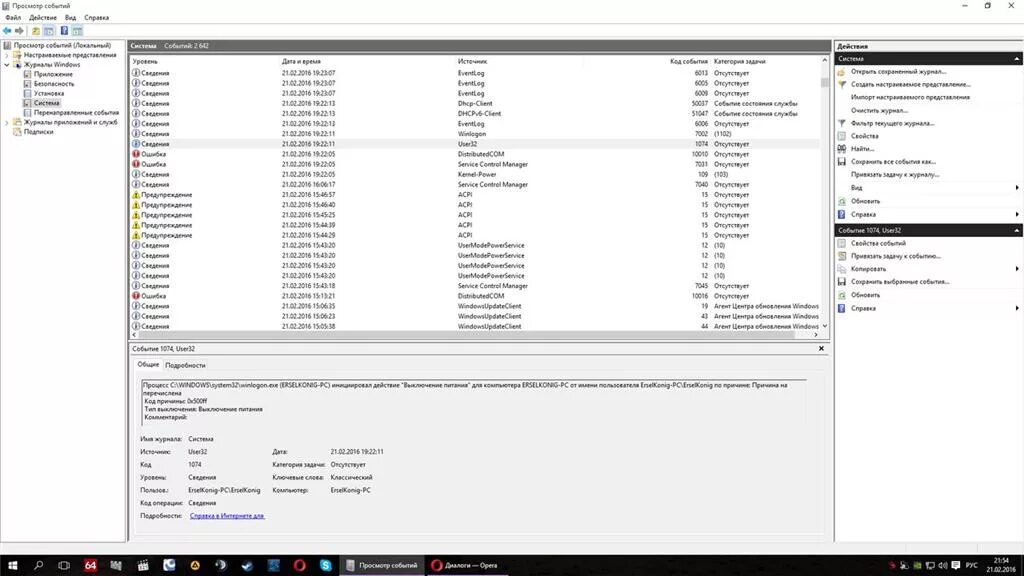Open the Файл menu

[x=13, y=18]
